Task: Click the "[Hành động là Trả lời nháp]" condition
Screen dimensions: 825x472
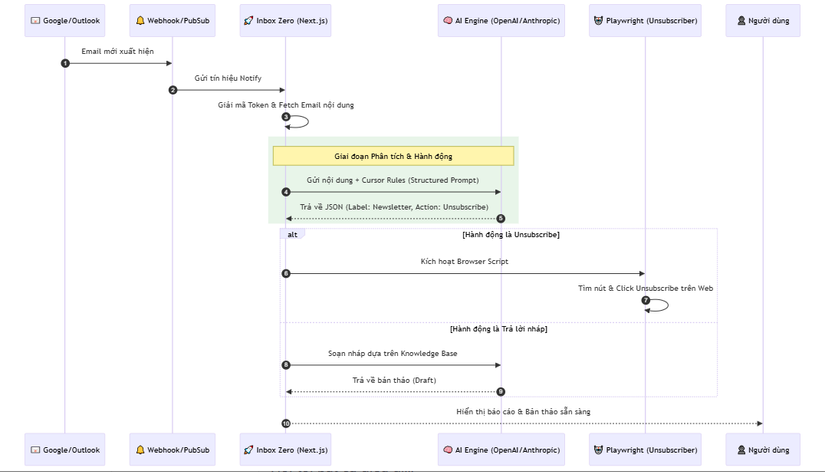Action: [498, 328]
